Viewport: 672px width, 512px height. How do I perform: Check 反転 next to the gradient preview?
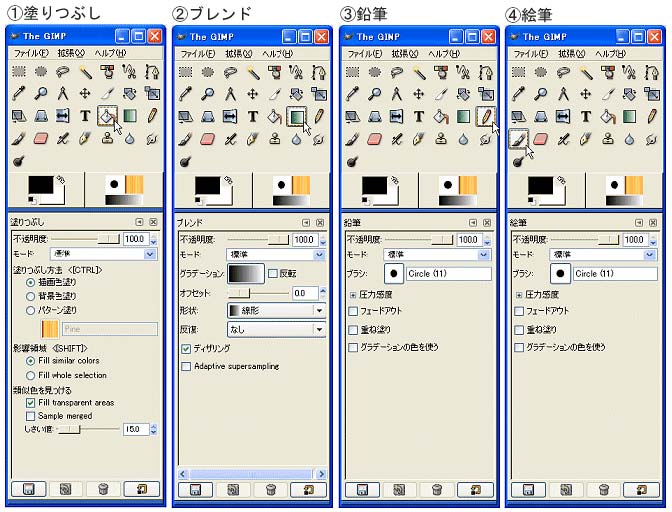click(273, 273)
